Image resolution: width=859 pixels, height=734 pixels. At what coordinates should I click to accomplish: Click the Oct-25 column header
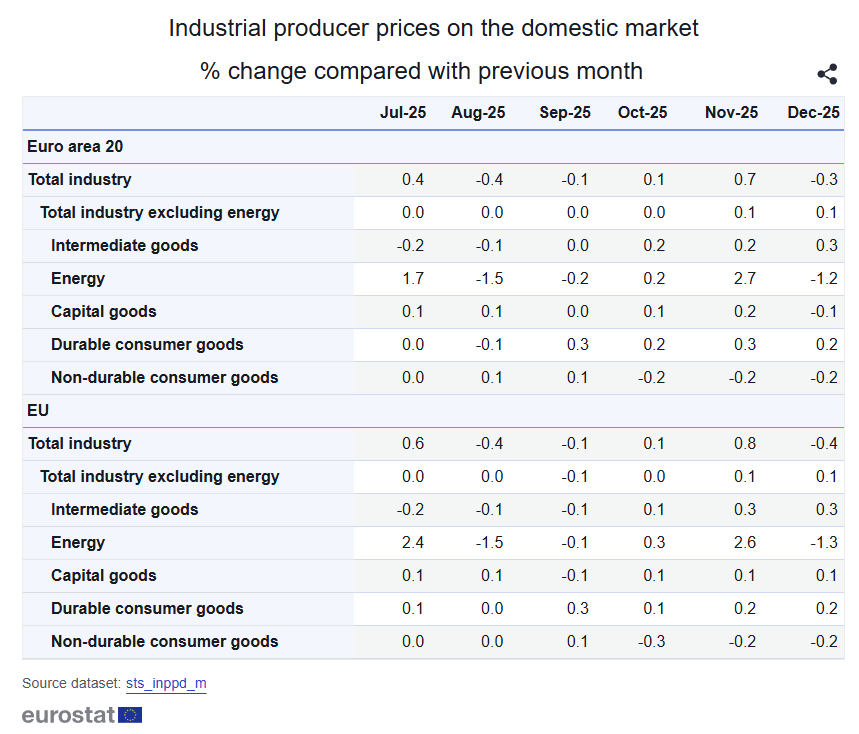click(642, 113)
